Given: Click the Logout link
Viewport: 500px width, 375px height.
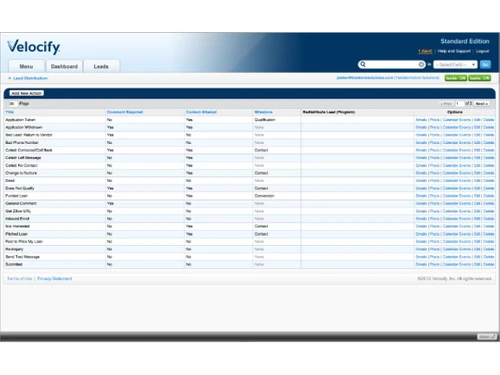Looking at the screenshot, I should [482, 51].
